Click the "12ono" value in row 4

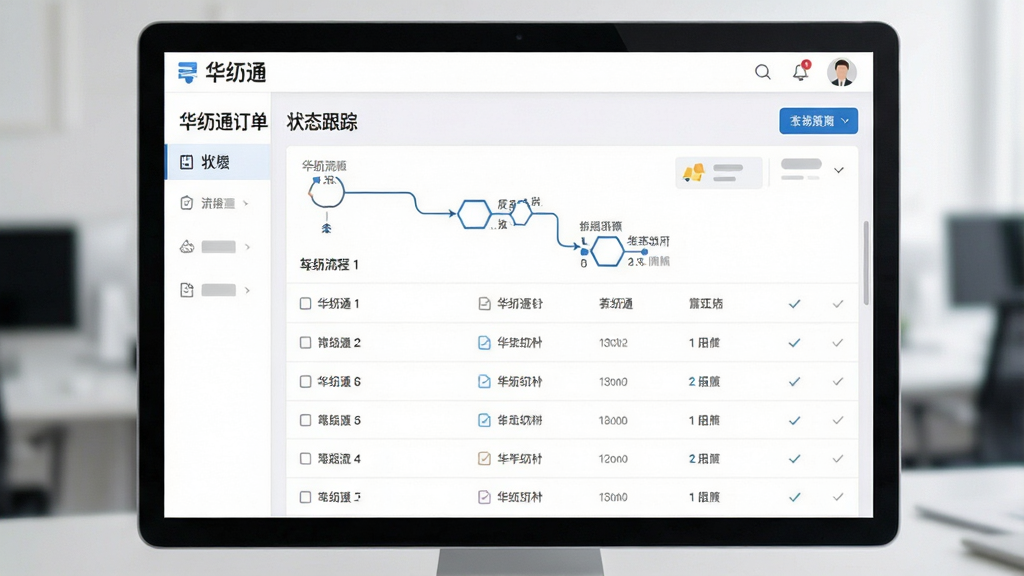coord(613,459)
